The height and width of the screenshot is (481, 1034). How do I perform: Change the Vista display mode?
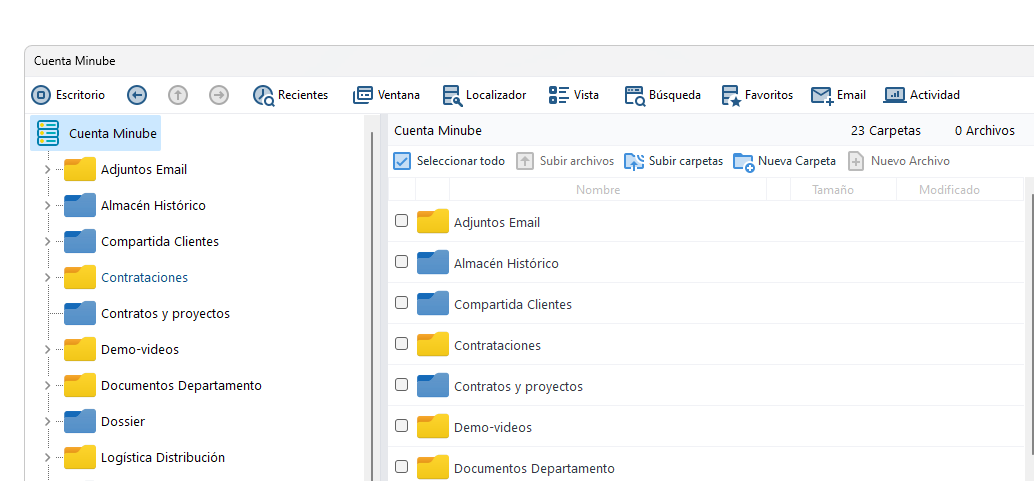tap(574, 95)
